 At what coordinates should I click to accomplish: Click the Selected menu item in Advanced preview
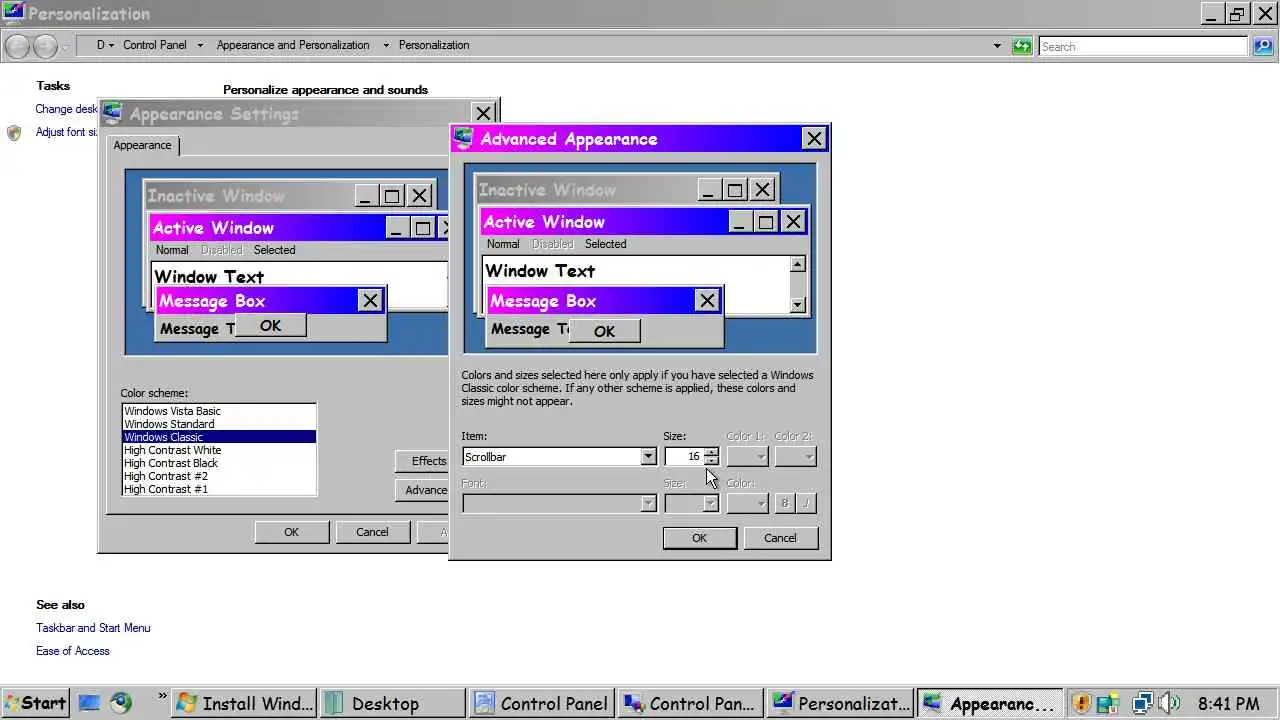[606, 244]
